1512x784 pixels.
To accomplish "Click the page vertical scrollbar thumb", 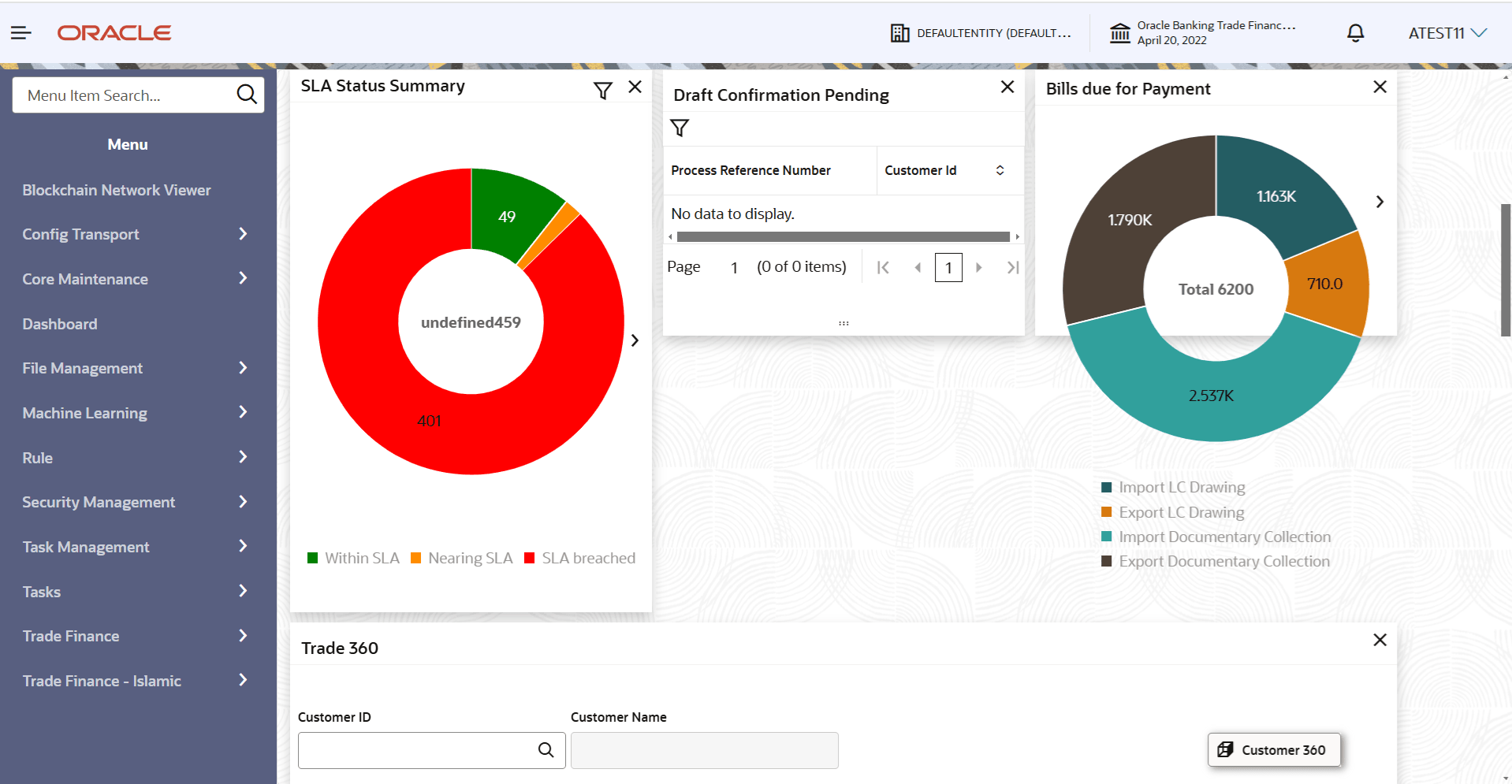I will 1506,270.
